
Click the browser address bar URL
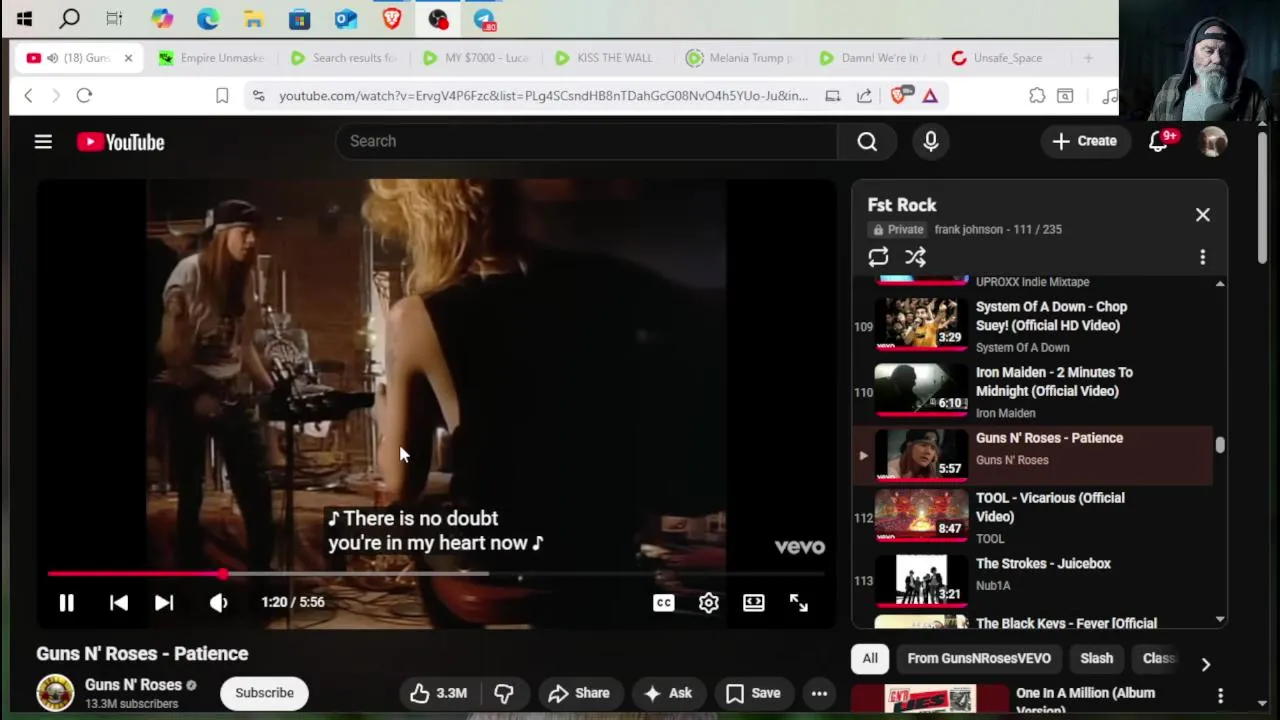[x=543, y=96]
